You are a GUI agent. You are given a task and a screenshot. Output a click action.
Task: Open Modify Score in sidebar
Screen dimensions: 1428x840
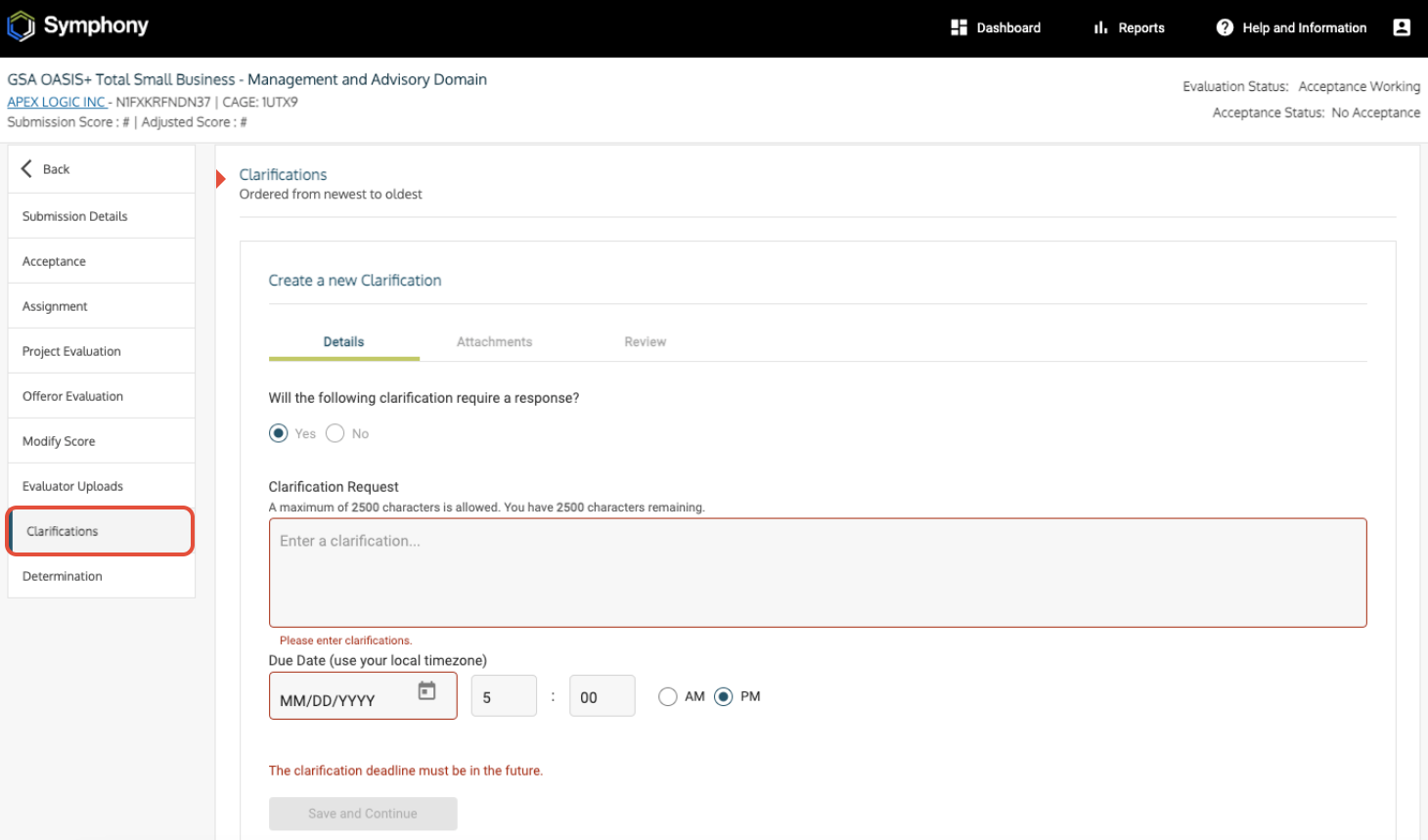point(102,441)
